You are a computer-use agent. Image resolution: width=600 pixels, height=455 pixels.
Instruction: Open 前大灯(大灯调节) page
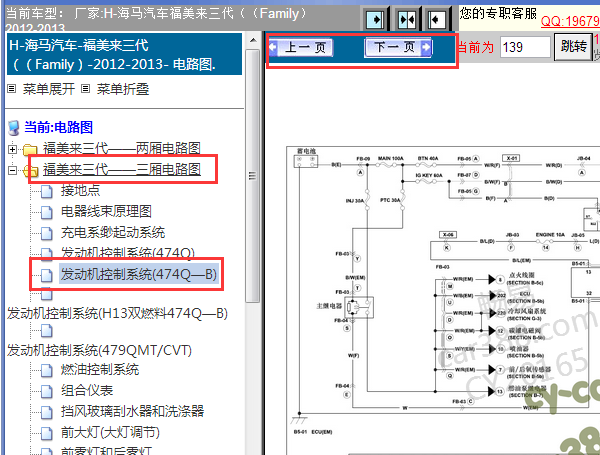tap(110, 432)
